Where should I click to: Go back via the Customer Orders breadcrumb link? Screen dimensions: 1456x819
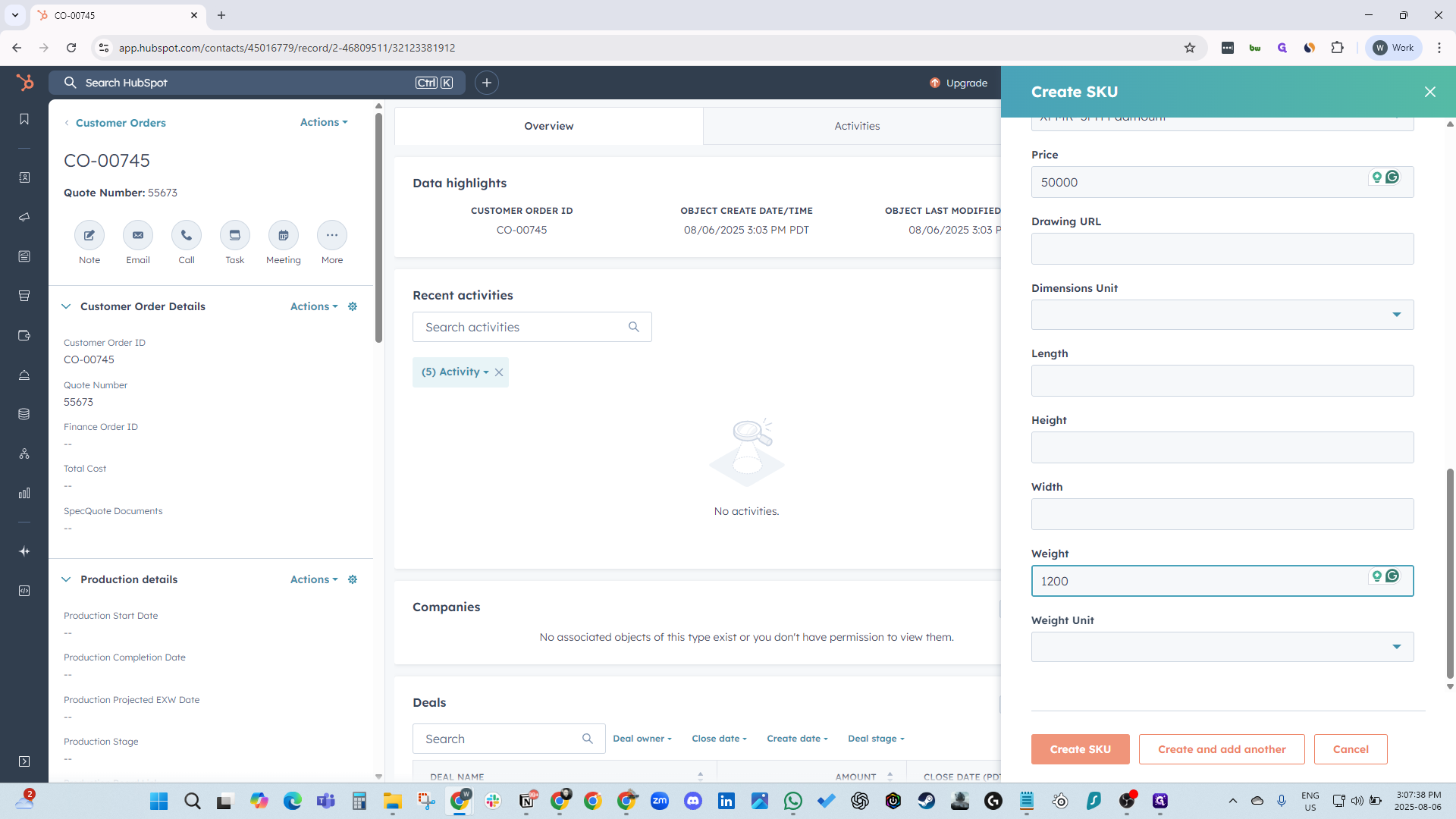tap(121, 122)
